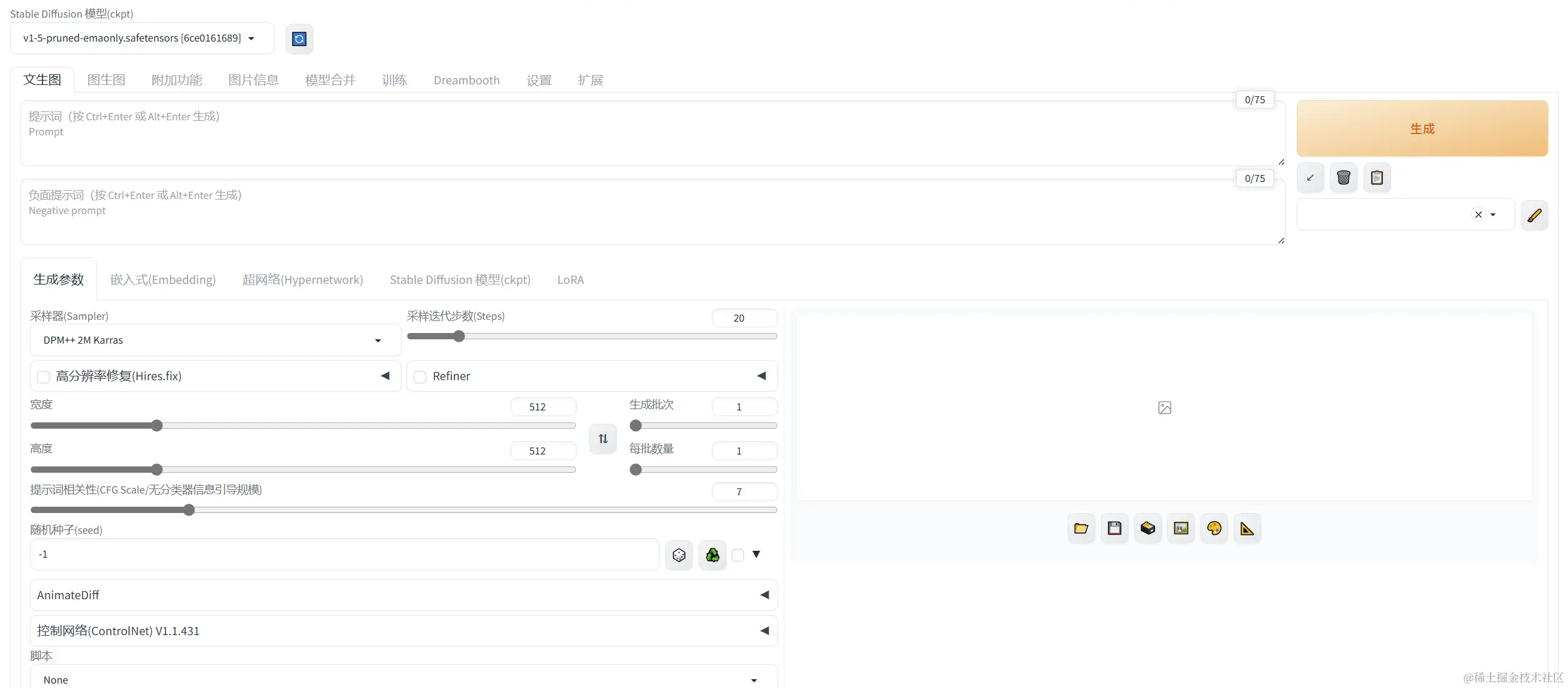Image resolution: width=1568 pixels, height=688 pixels.
Task: Click the floppy disk save image icon
Action: (1114, 528)
